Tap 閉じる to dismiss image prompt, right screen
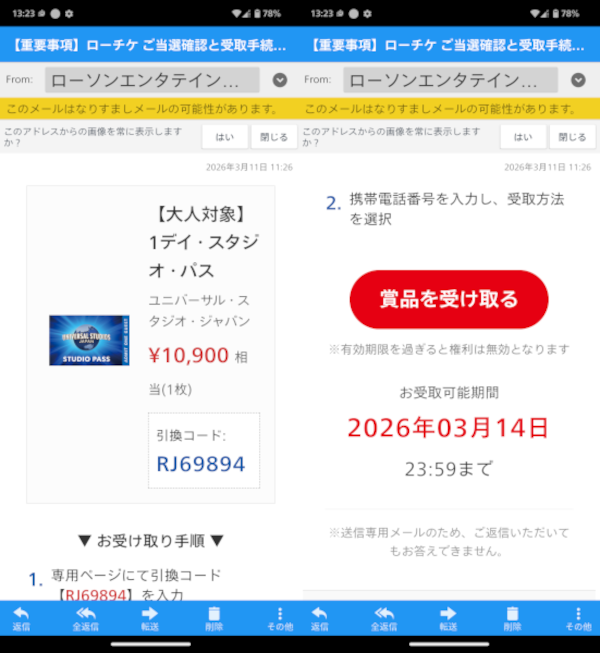This screenshot has height=653, width=600. tap(572, 137)
